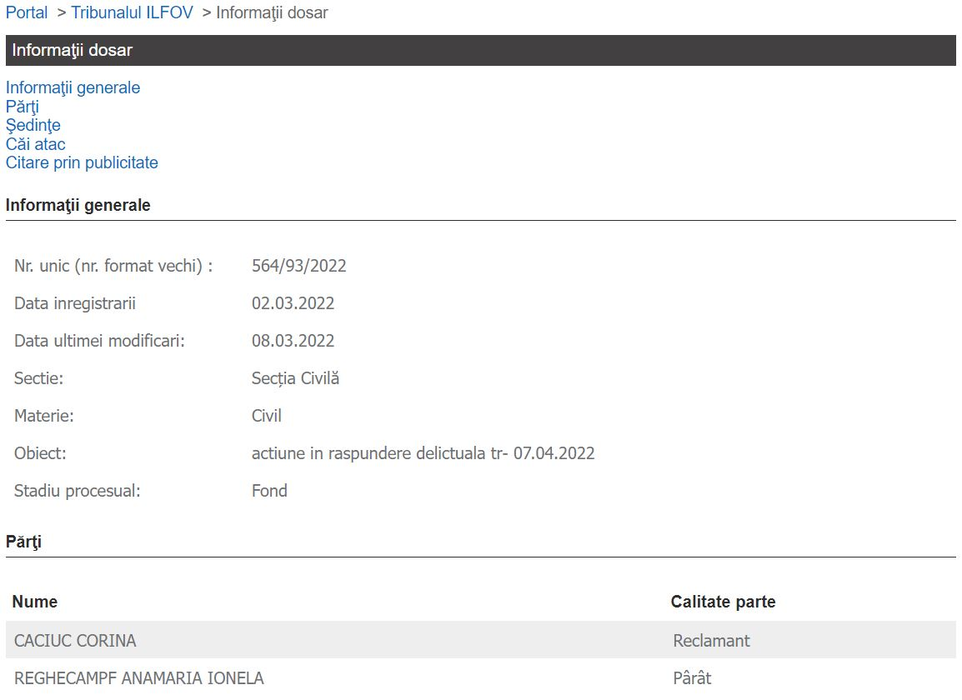Click the Materie value Civil
The width and height of the screenshot is (962, 700).
coord(266,415)
